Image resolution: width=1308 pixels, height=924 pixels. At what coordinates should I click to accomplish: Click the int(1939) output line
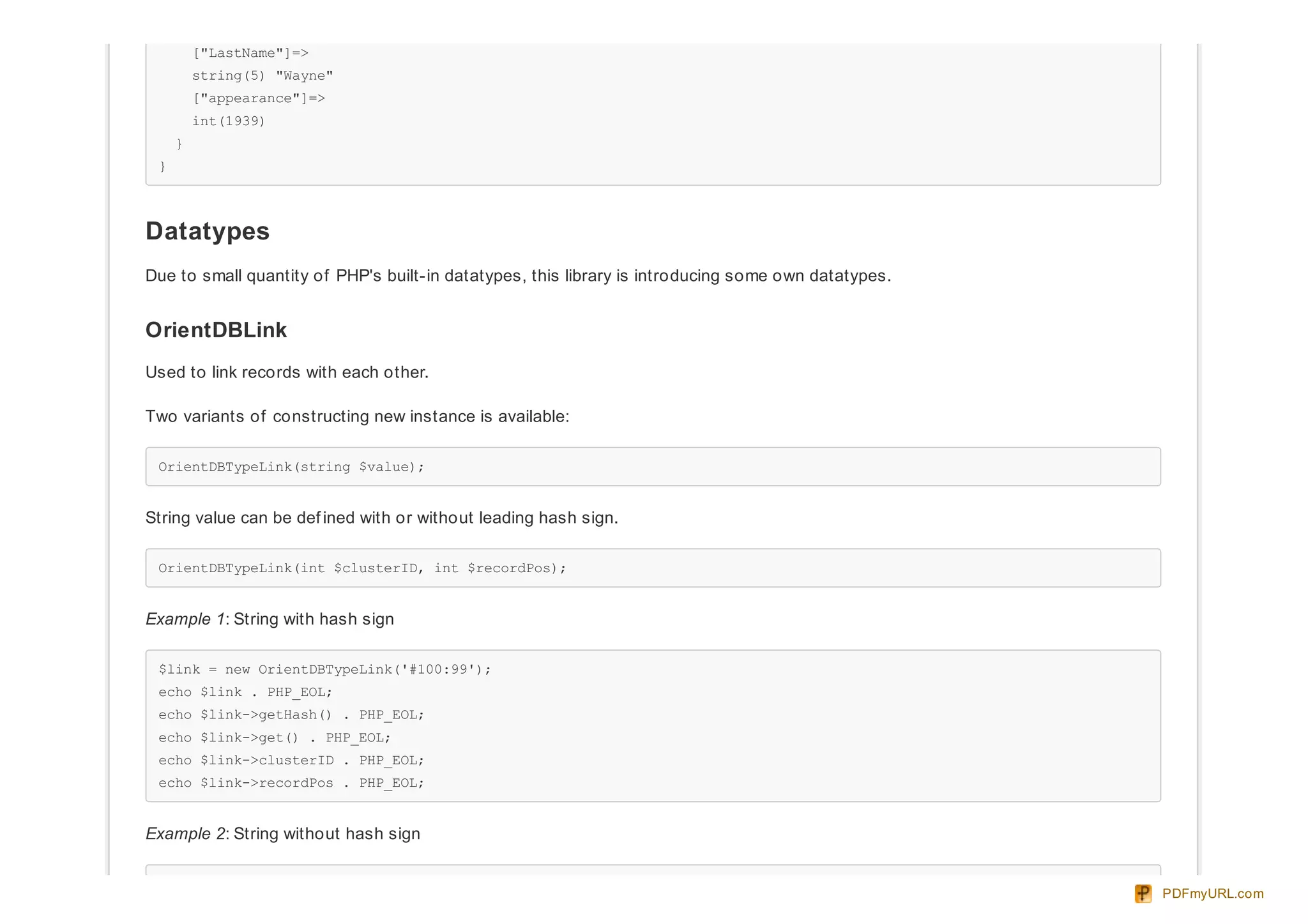pyautogui.click(x=228, y=121)
